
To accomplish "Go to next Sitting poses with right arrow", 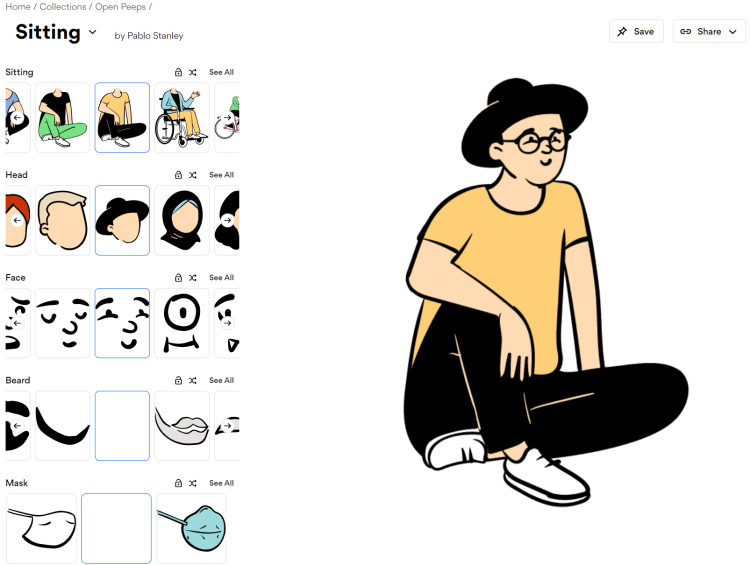I will (228, 117).
